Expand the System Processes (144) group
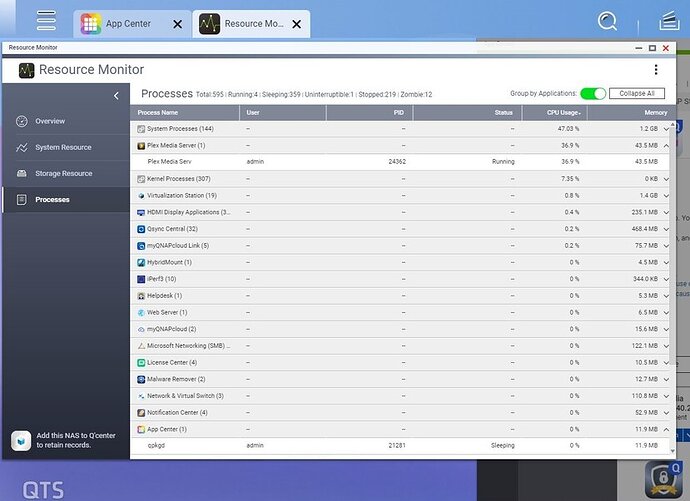 (666, 129)
